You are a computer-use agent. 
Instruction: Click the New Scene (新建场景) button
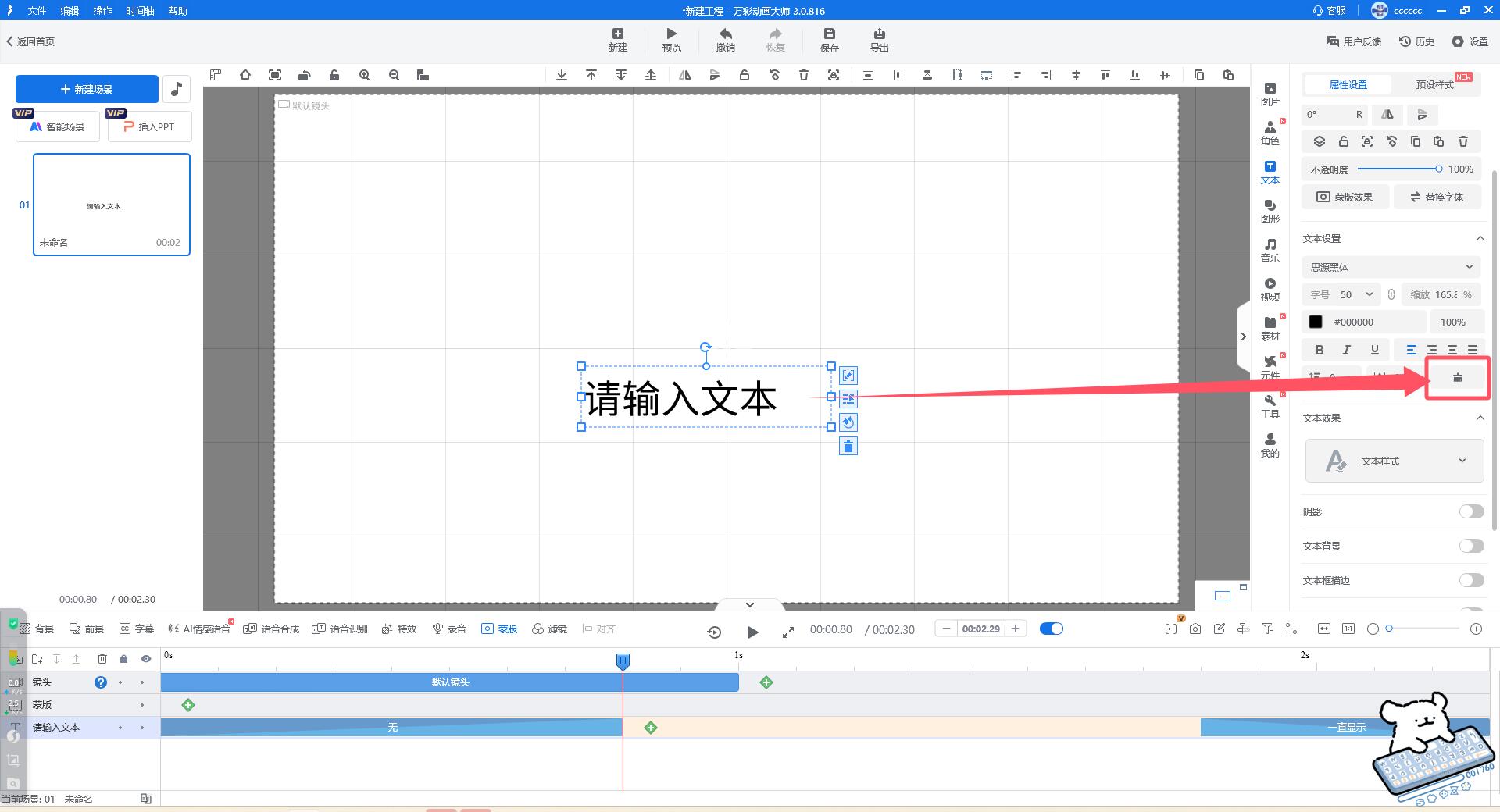(87, 89)
